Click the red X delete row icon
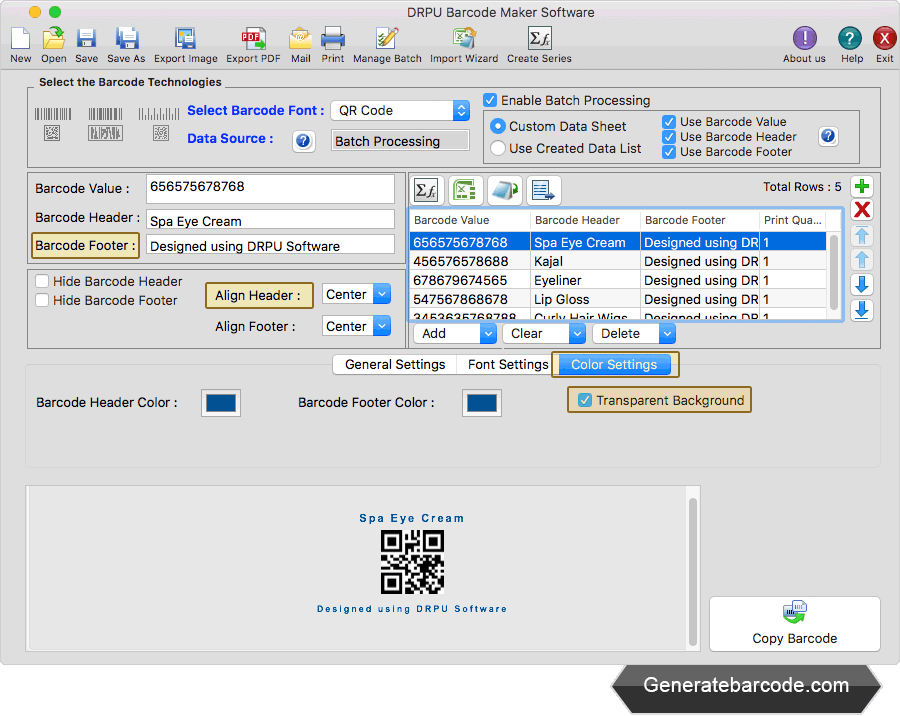The image size is (900, 716). pyautogui.click(x=862, y=210)
